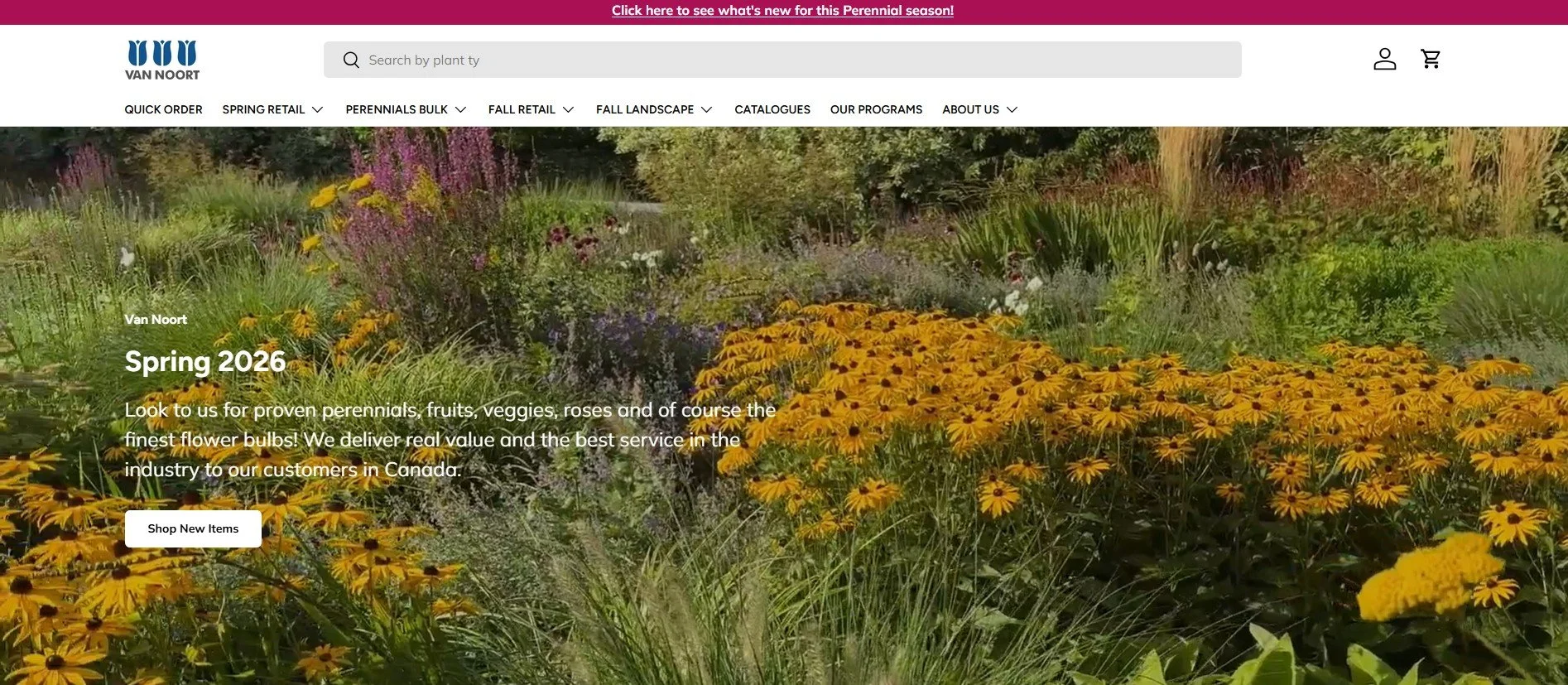Expand the About Us chevron
The width and height of the screenshot is (1568, 685).
pos(1012,109)
